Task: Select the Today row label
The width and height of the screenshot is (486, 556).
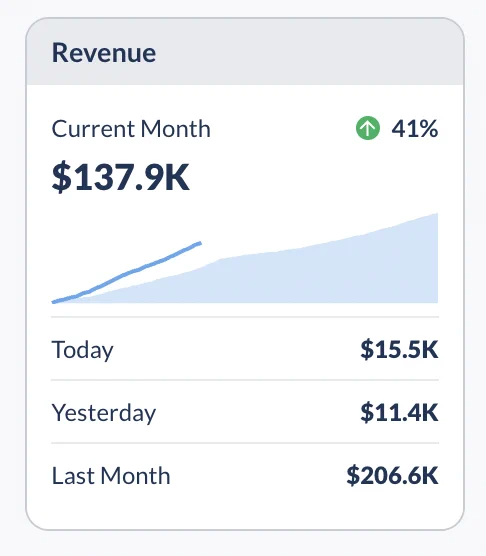Action: [x=83, y=350]
